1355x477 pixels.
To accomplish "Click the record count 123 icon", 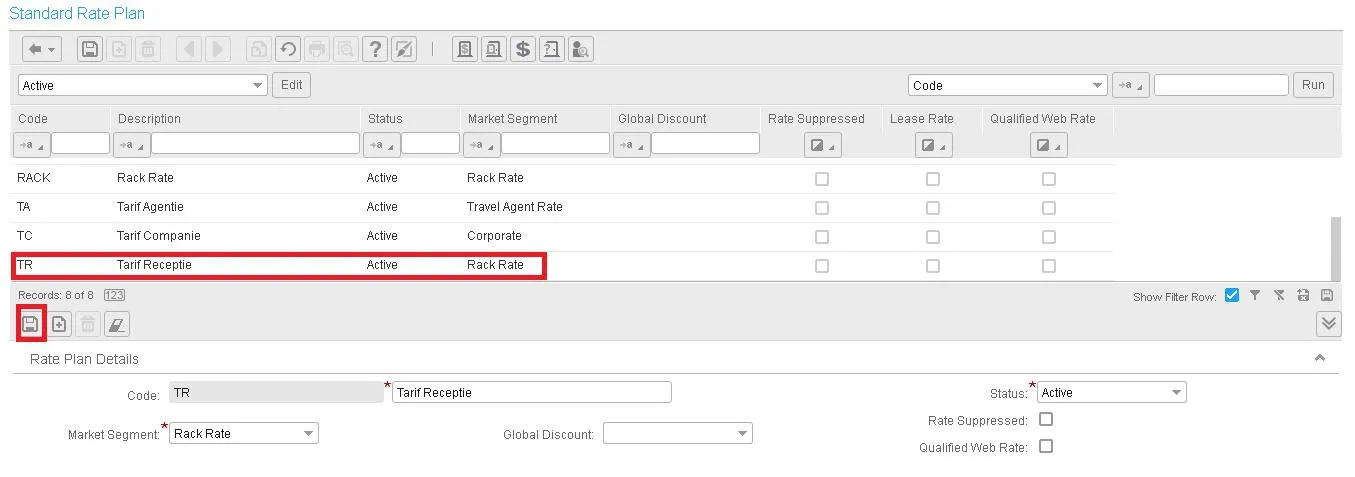I will click(x=114, y=295).
